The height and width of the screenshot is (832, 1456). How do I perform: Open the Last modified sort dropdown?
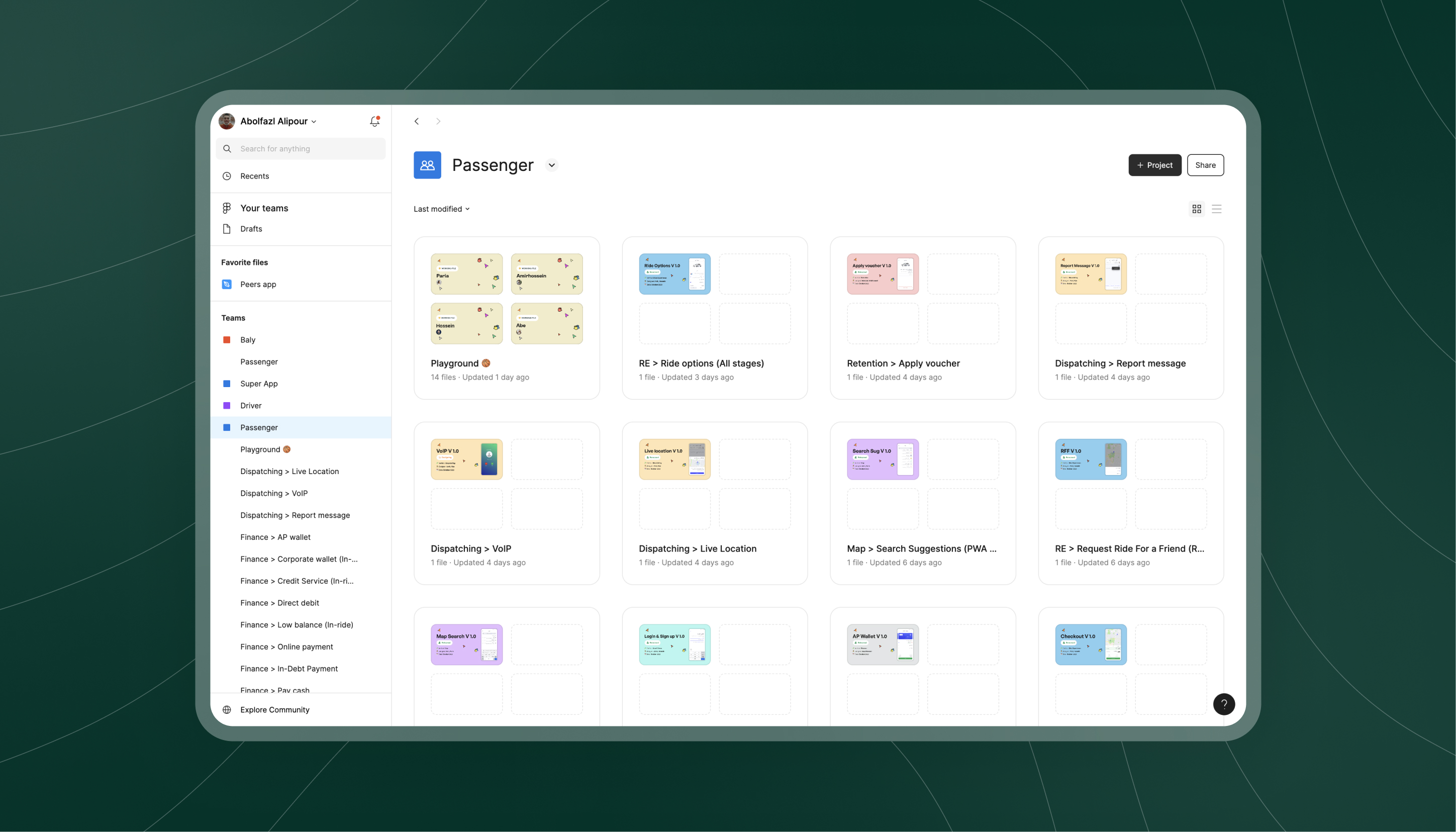(x=441, y=209)
